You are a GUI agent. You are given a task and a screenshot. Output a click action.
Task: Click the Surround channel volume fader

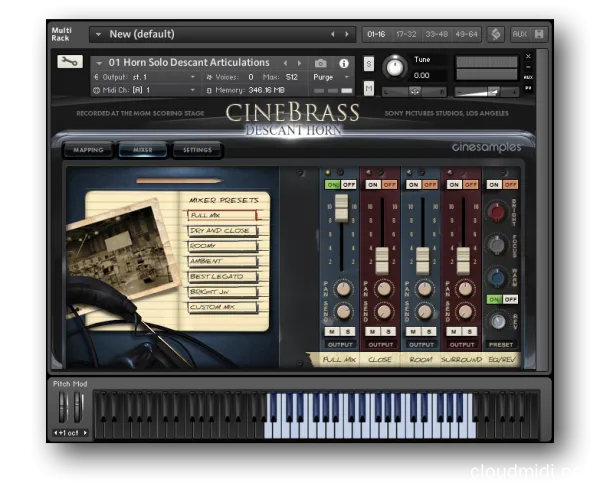click(x=463, y=261)
